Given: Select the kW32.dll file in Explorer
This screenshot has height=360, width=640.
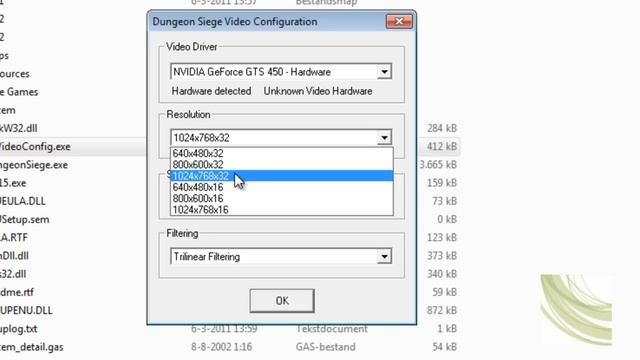Looking at the screenshot, I should 19,128.
